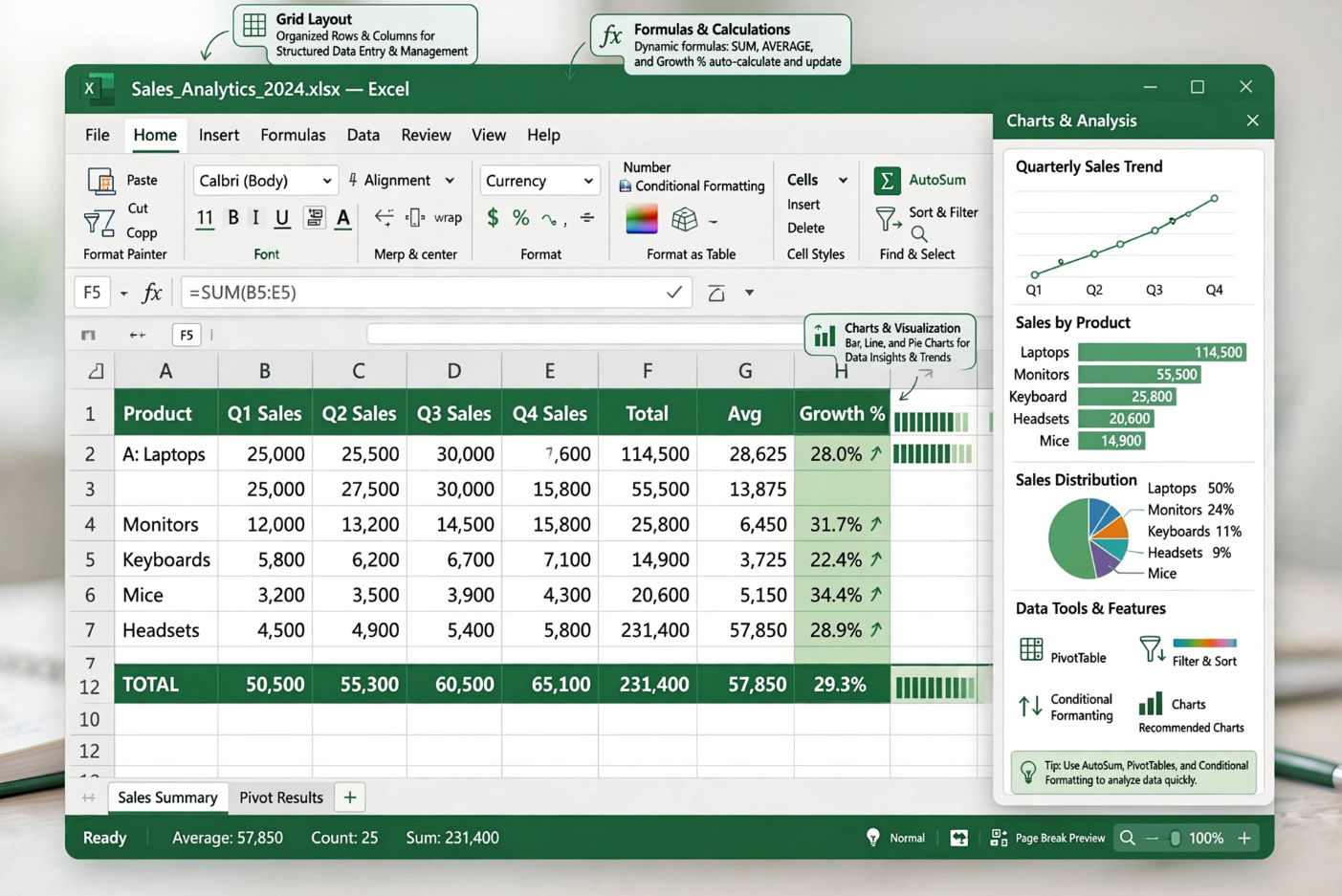Click the dollar currency format icon
The image size is (1342, 896).
tap(493, 218)
